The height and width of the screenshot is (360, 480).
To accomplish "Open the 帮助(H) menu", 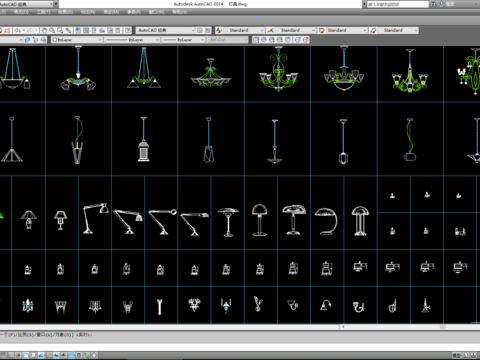I will pos(180,12).
